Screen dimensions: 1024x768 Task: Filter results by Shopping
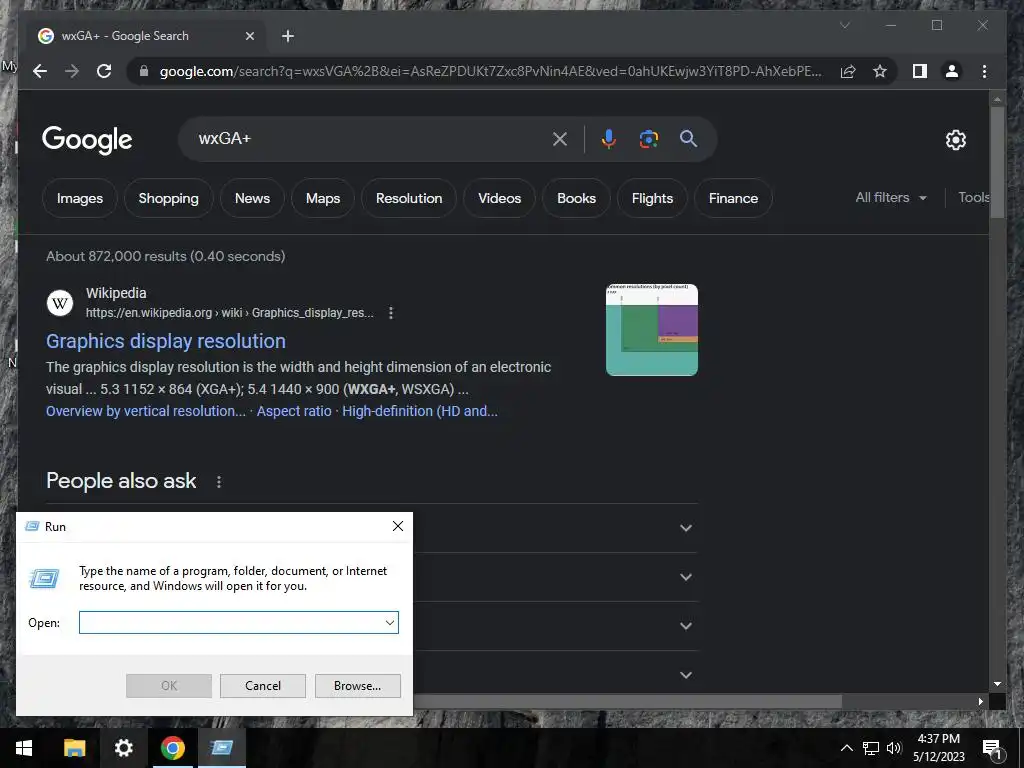[x=168, y=198]
